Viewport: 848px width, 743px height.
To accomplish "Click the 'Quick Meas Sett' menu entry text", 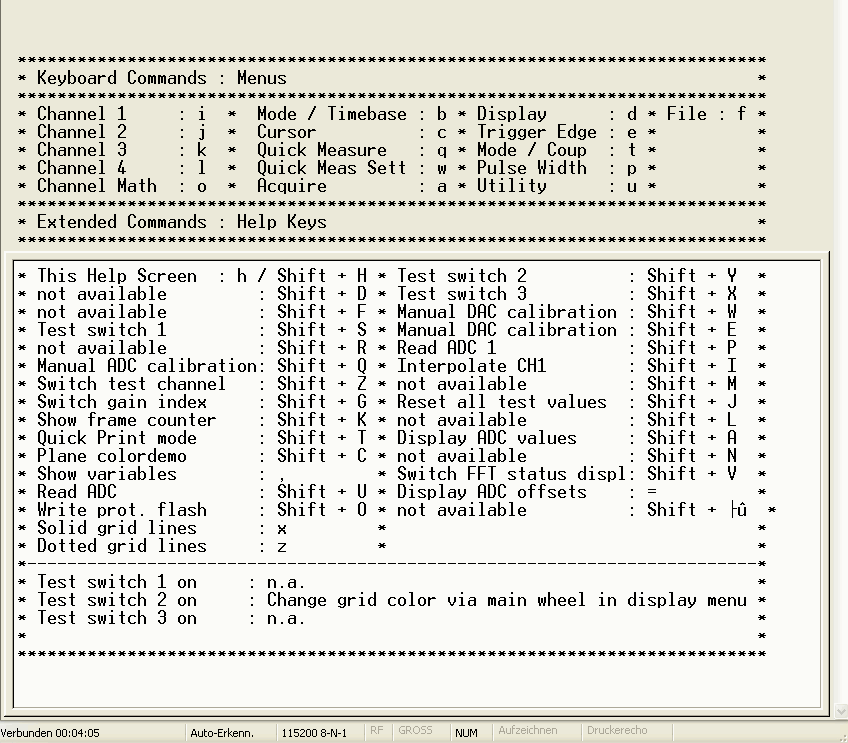I will [x=331, y=168].
